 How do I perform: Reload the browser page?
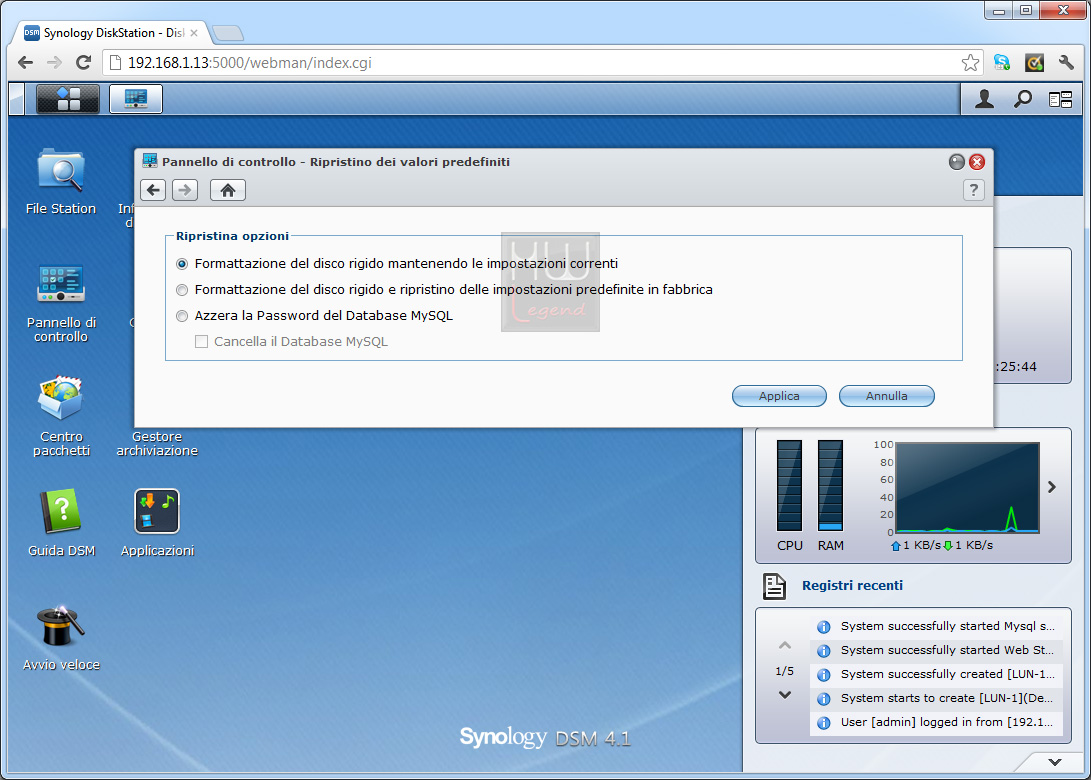(83, 63)
